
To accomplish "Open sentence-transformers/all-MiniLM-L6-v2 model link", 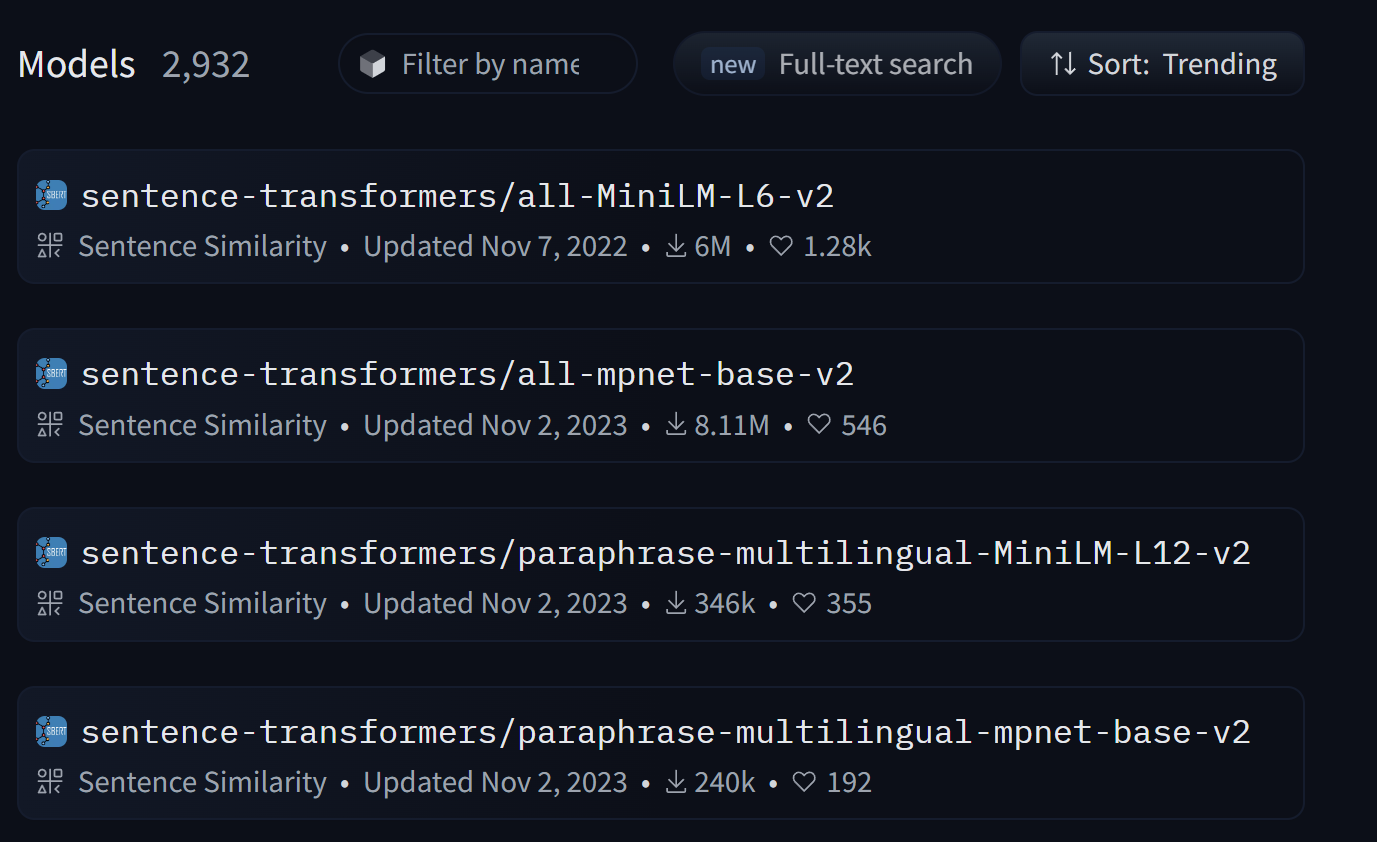I will pyautogui.click(x=457, y=195).
